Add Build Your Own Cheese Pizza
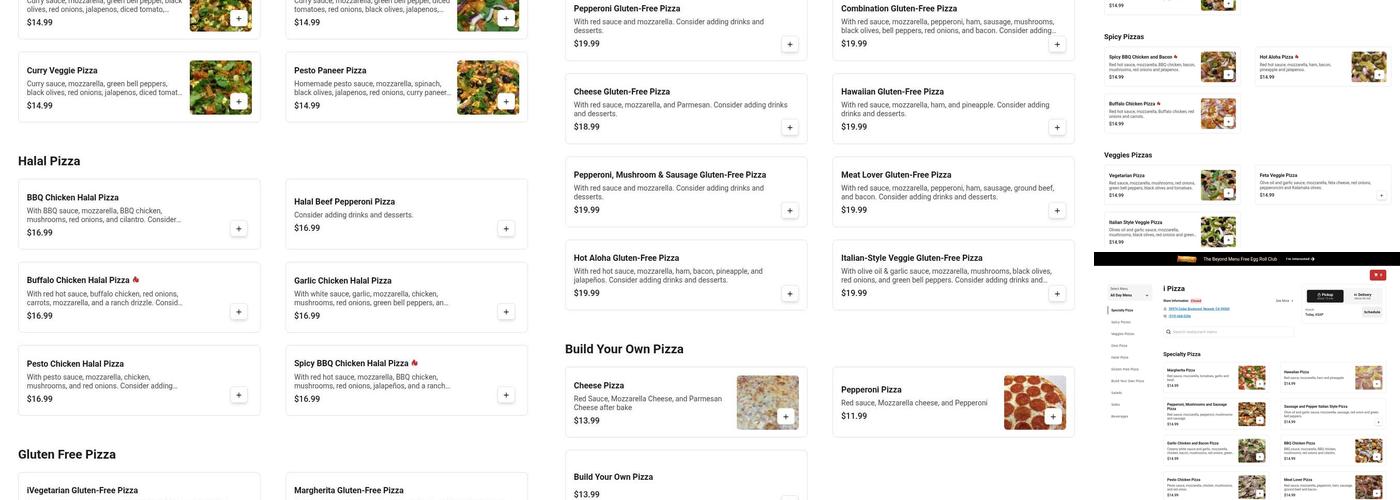 (x=785, y=417)
